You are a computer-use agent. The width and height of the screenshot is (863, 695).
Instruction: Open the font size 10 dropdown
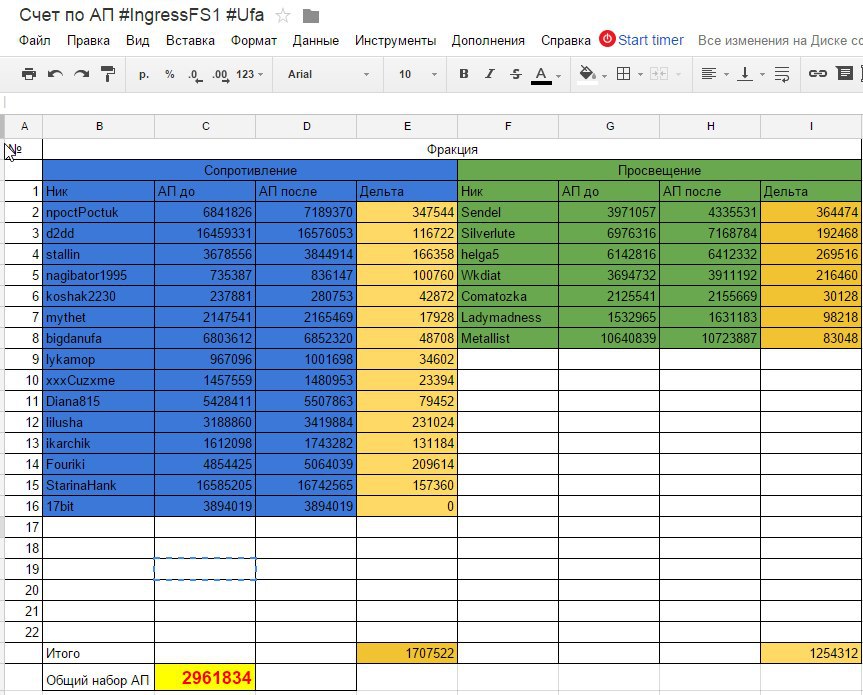pos(418,74)
